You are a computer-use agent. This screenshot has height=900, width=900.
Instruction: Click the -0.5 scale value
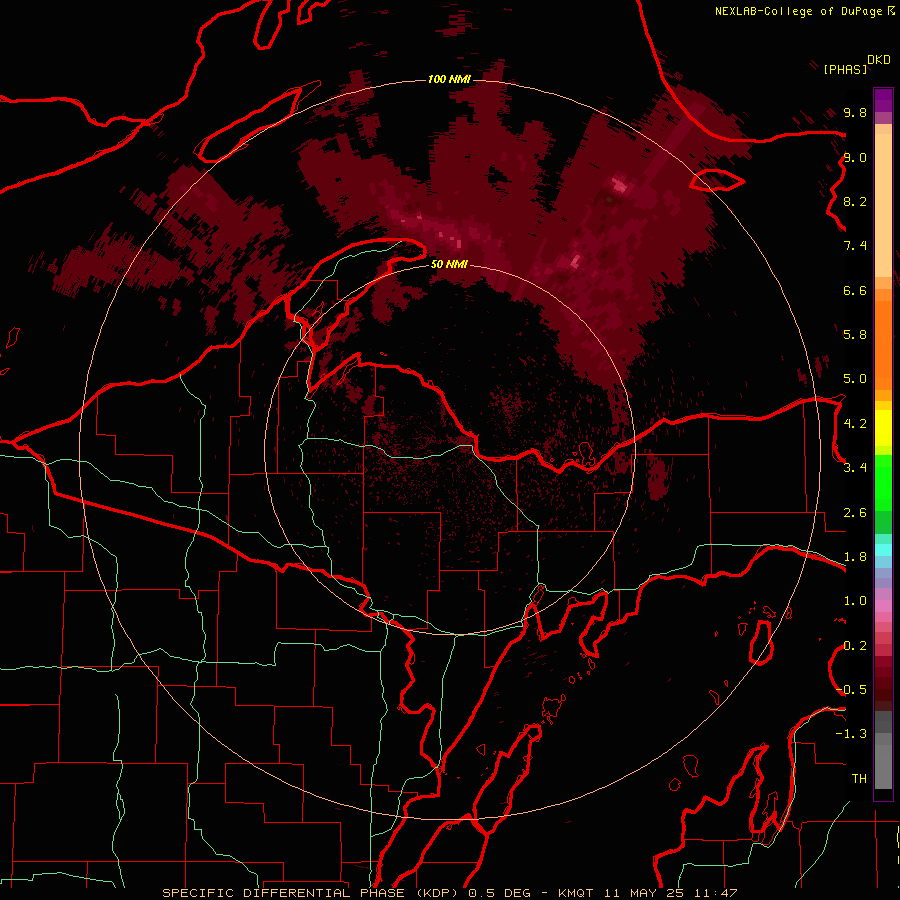pyautogui.click(x=852, y=690)
